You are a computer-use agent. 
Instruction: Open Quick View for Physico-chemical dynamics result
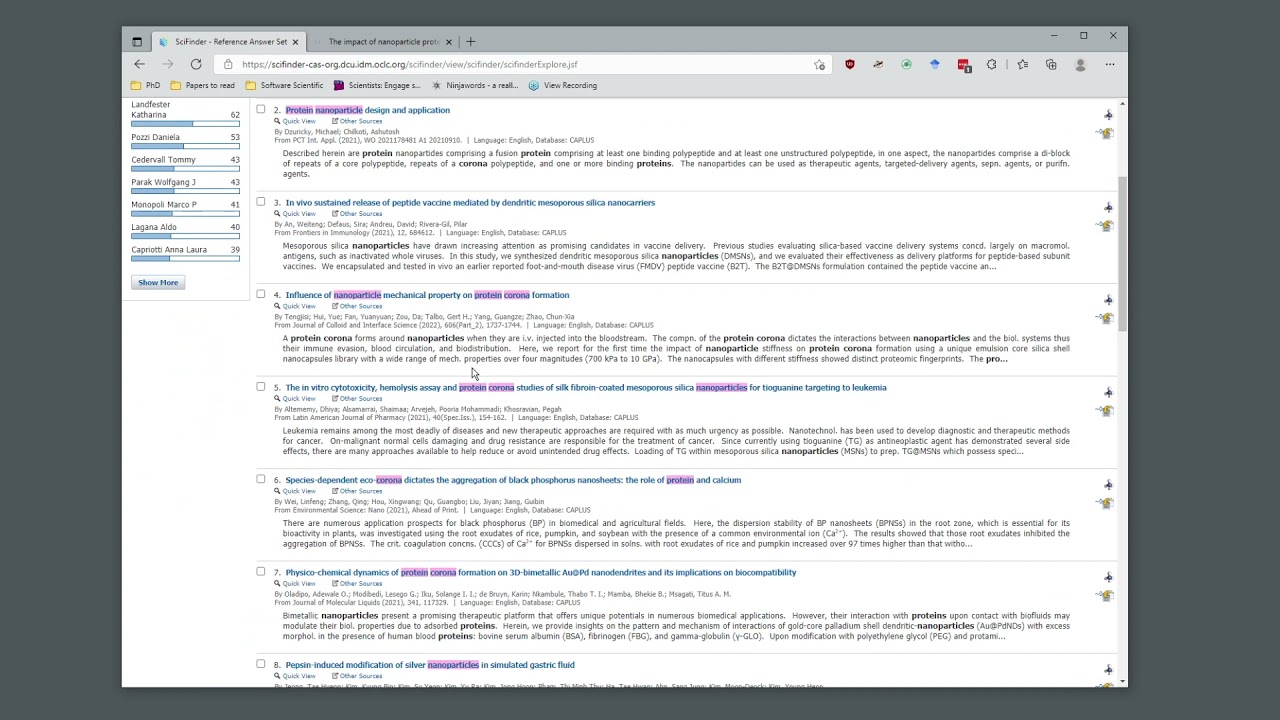[x=295, y=584]
